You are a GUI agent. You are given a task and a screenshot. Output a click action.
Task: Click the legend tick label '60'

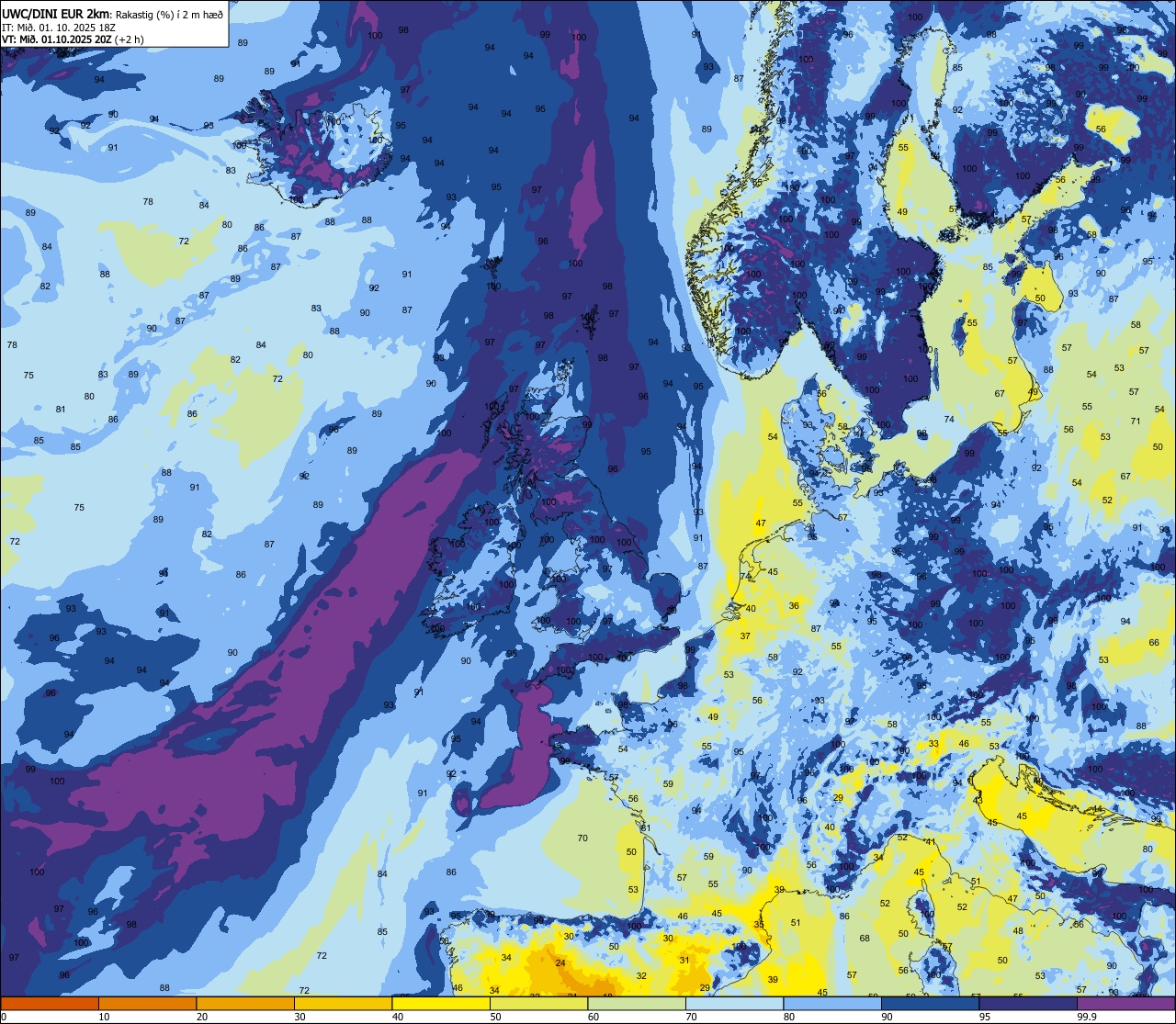tap(594, 1017)
